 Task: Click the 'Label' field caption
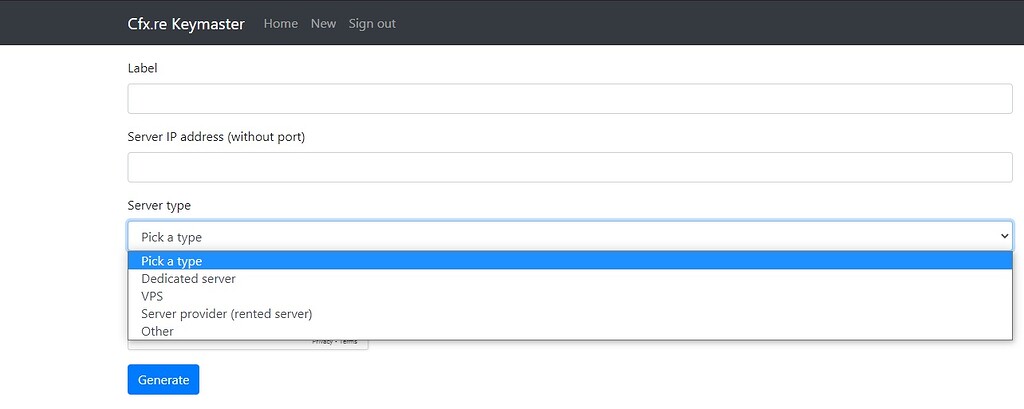(142, 68)
